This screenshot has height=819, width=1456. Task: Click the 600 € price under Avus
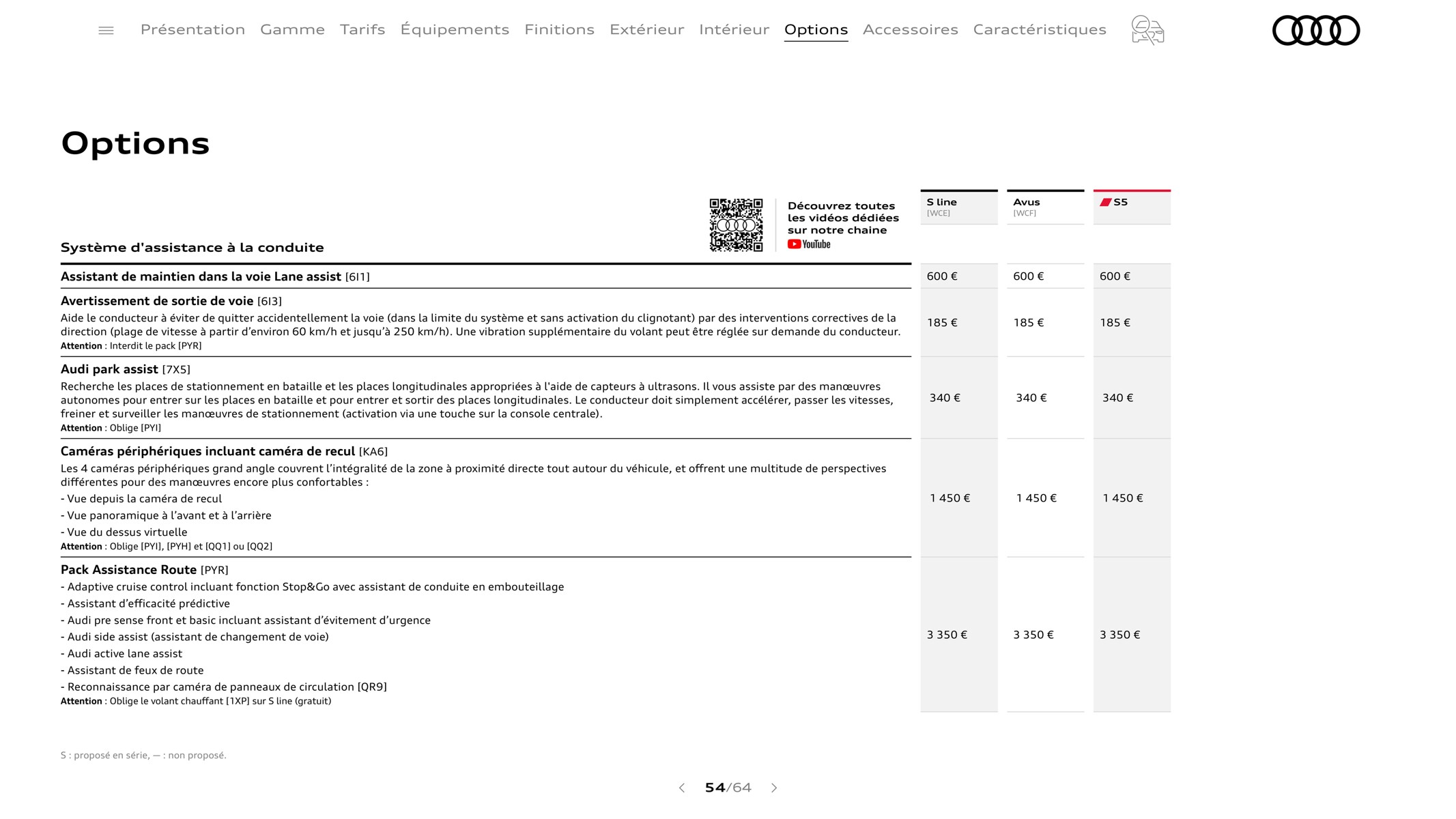(x=1029, y=276)
